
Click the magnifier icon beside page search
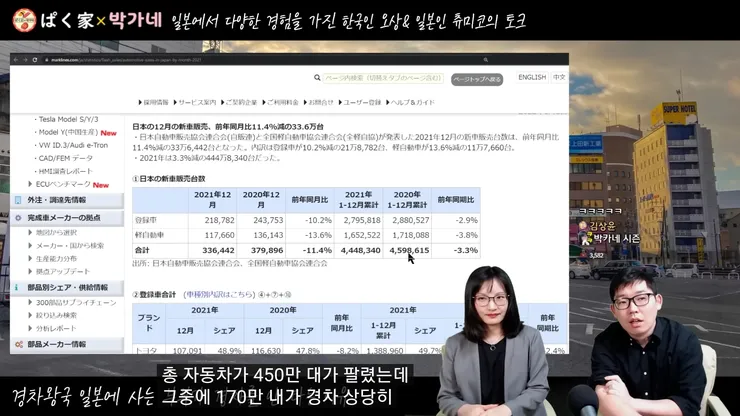tap(317, 78)
